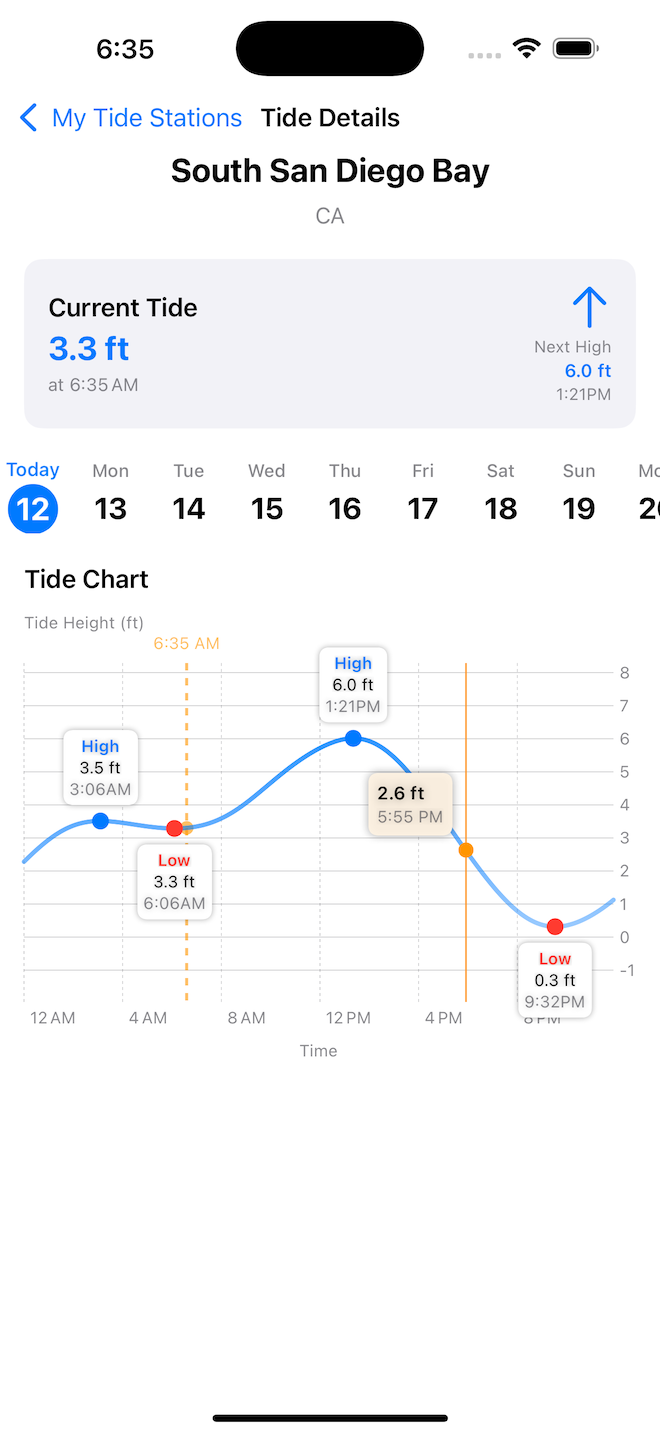
Task: Tap the red 9:32PM low tide dot
Action: (x=555, y=927)
